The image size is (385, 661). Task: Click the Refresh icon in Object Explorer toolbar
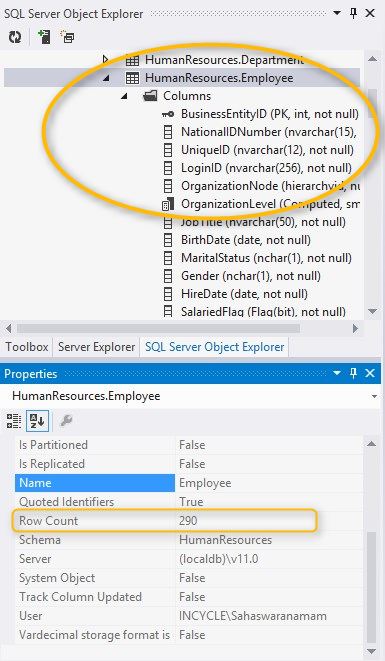[15, 37]
